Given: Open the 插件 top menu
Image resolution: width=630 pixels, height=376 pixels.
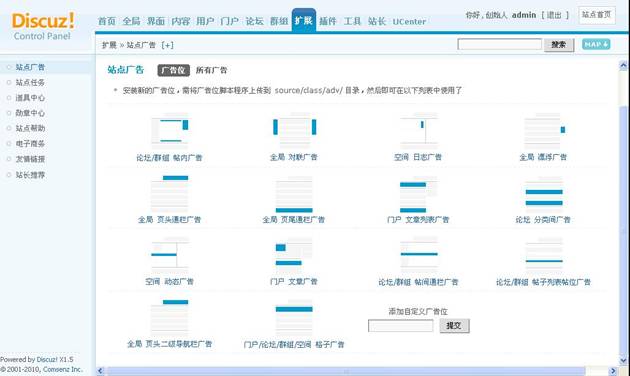Looking at the screenshot, I should (x=328, y=21).
